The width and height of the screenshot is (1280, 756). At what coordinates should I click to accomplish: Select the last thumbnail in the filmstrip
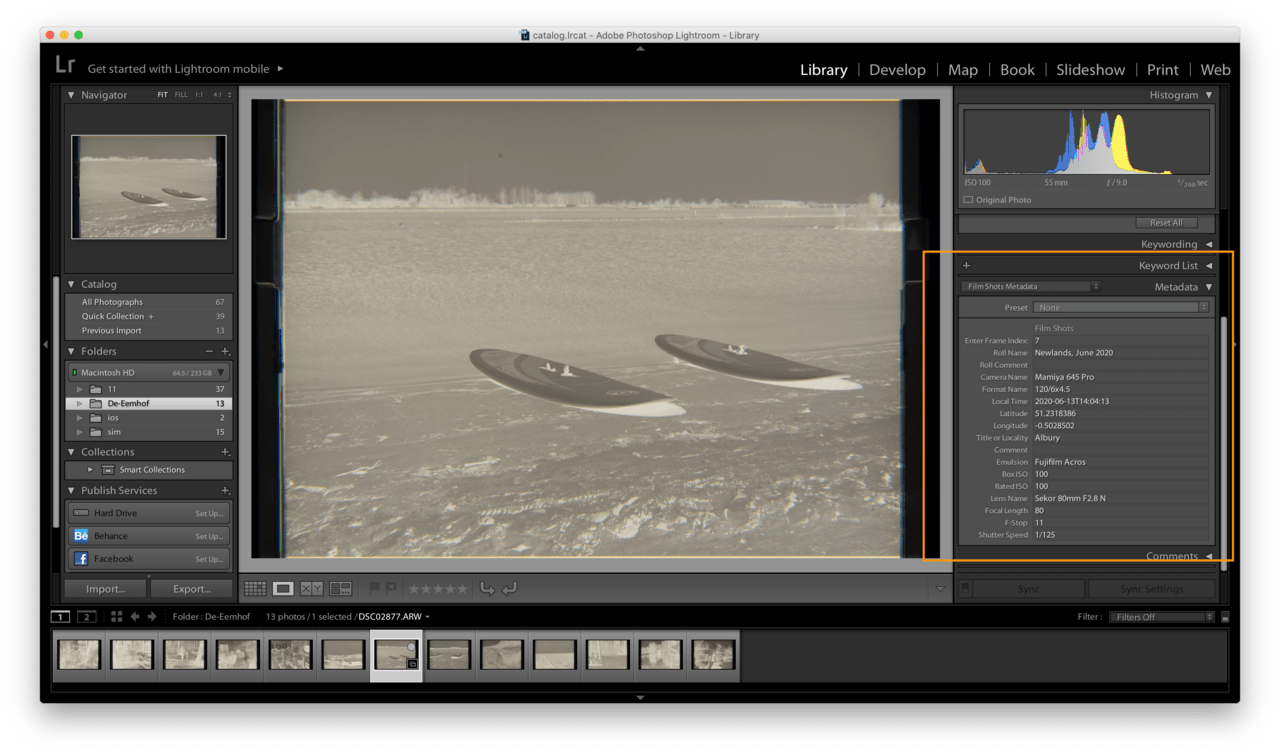[713, 655]
